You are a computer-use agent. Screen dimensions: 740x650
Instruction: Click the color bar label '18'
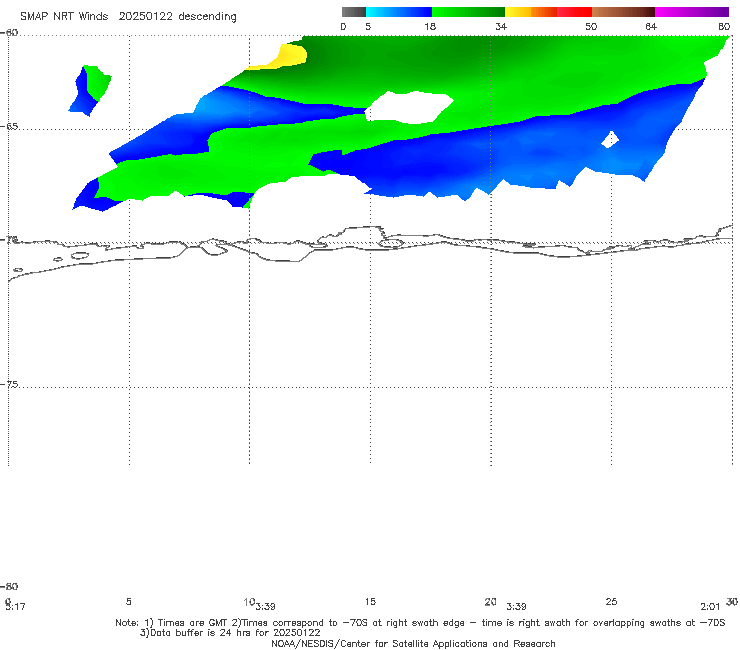tap(430, 26)
